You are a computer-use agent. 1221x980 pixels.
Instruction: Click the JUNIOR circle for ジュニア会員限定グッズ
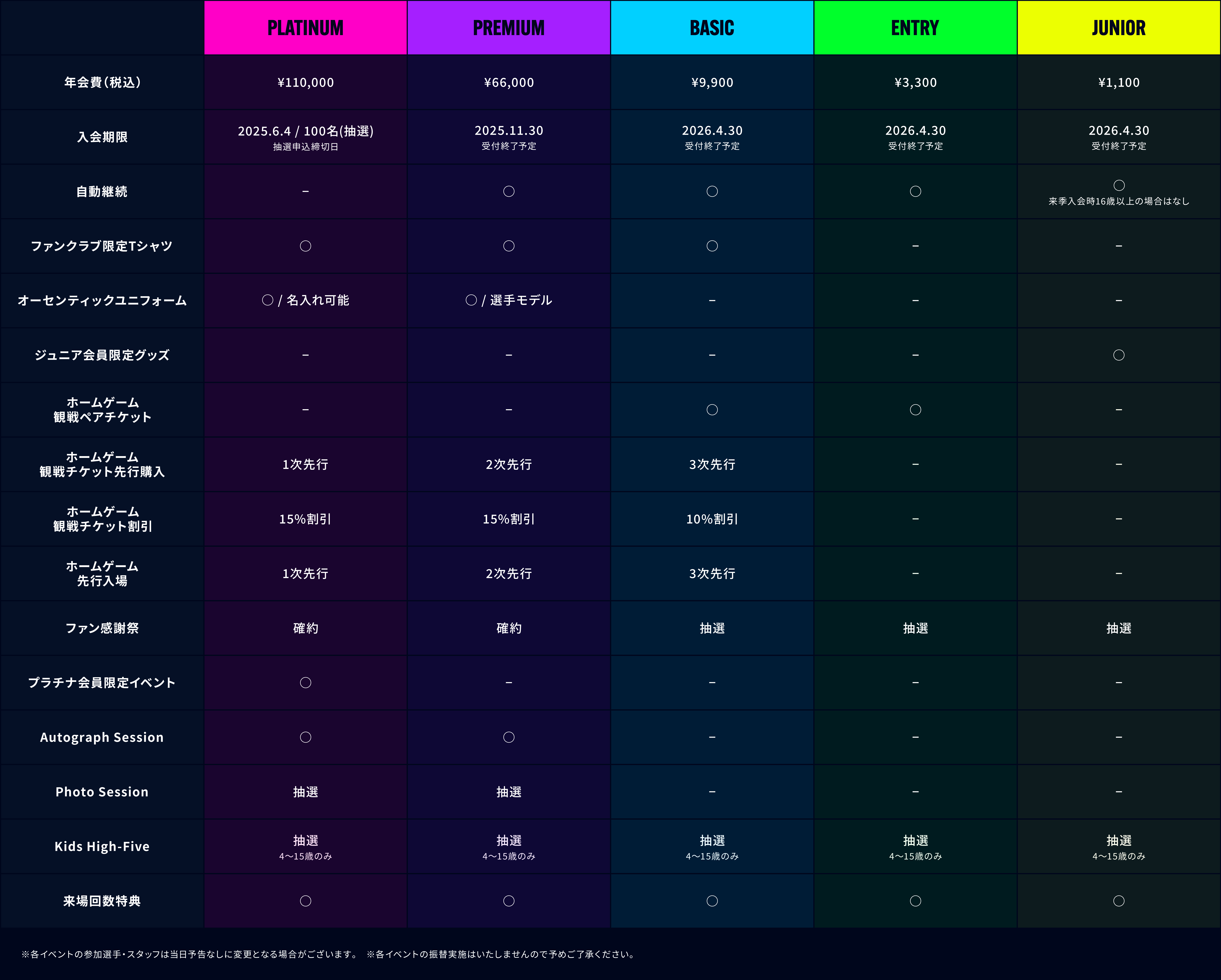click(1119, 355)
